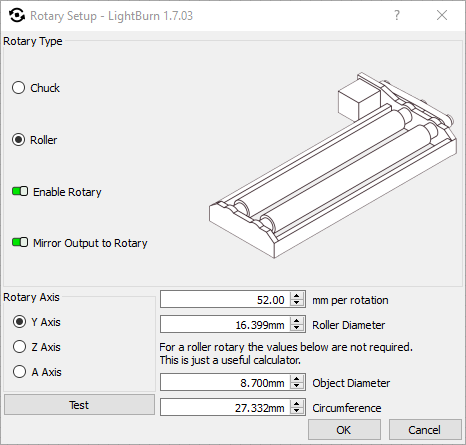This screenshot has width=466, height=445.
Task: Click the Test button
Action: point(79,405)
